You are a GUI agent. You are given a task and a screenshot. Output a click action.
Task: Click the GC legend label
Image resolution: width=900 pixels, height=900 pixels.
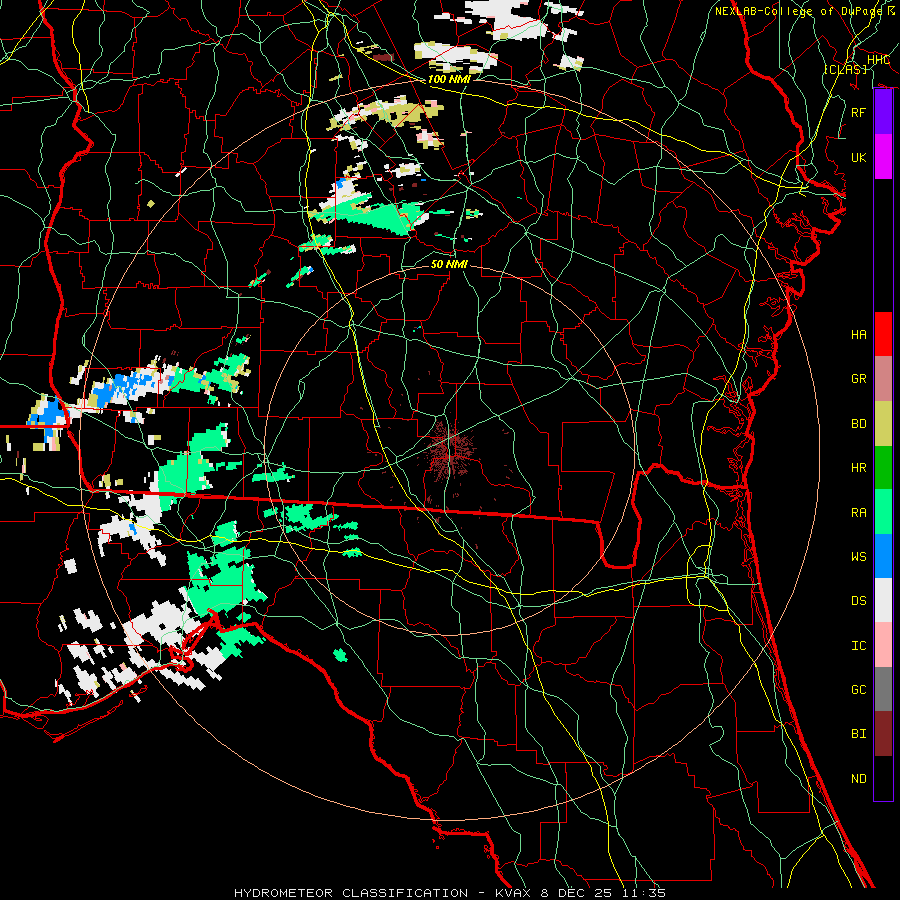pos(859,689)
